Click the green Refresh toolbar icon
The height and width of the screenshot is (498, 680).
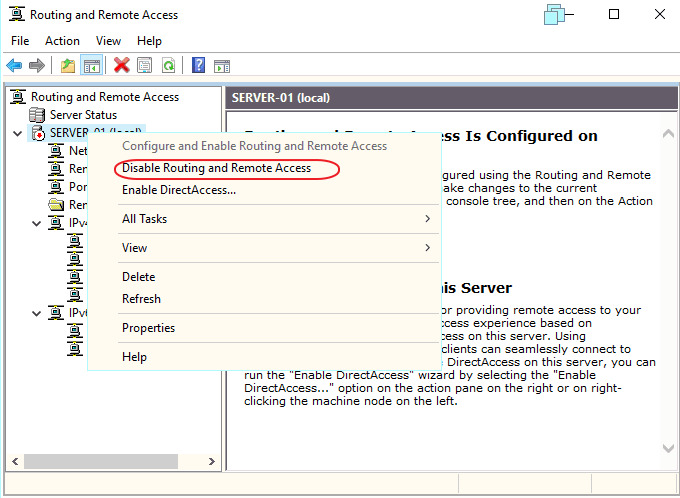click(169, 65)
